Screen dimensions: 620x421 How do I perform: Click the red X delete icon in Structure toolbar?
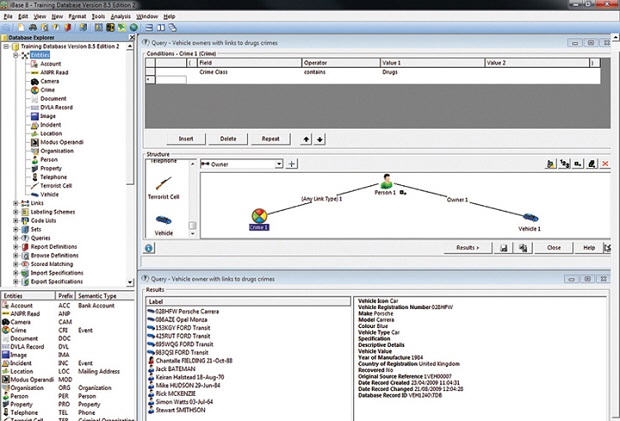tap(605, 164)
